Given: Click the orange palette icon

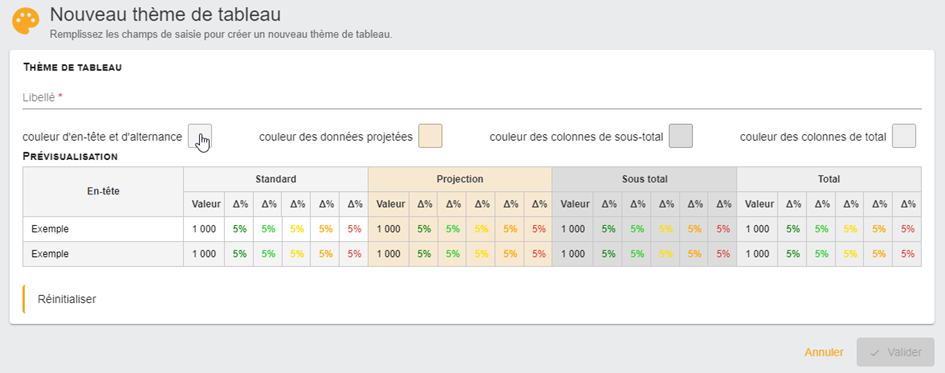Looking at the screenshot, I should (26, 22).
